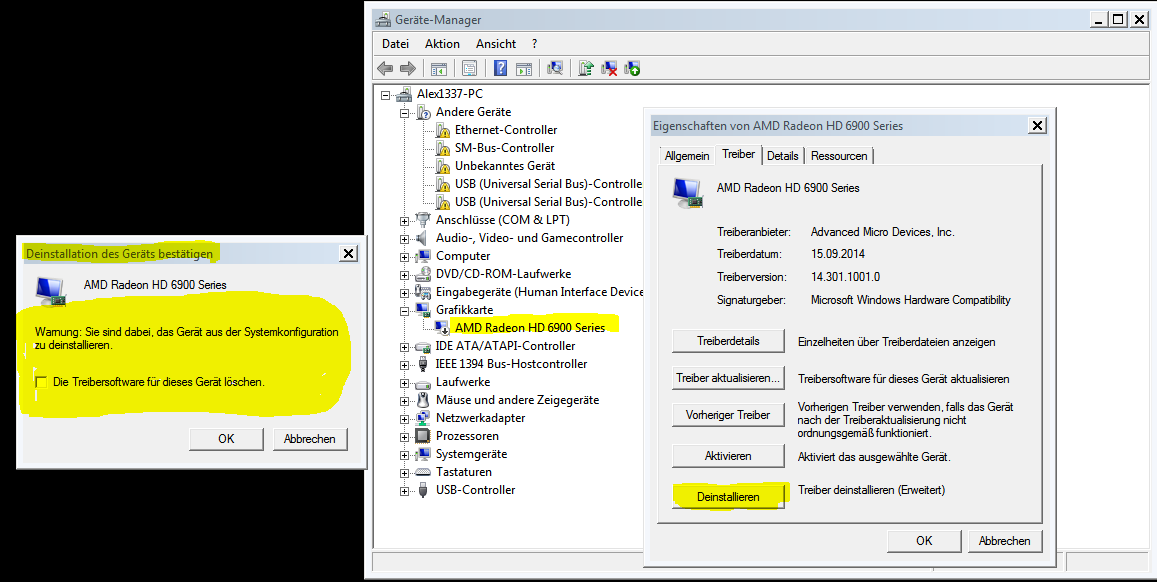Viewport: 1157px width, 582px height.
Task: Open the ? help menu
Action: (x=534, y=44)
